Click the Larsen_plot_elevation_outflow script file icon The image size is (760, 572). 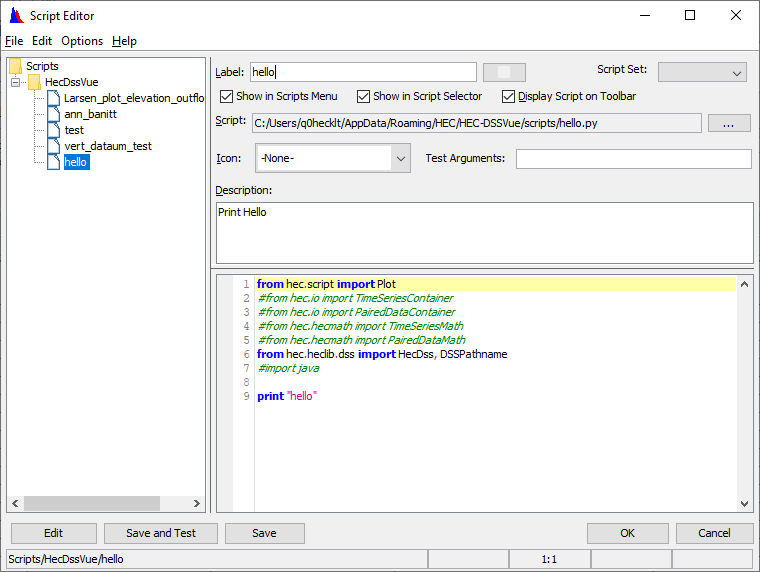pyautogui.click(x=54, y=98)
